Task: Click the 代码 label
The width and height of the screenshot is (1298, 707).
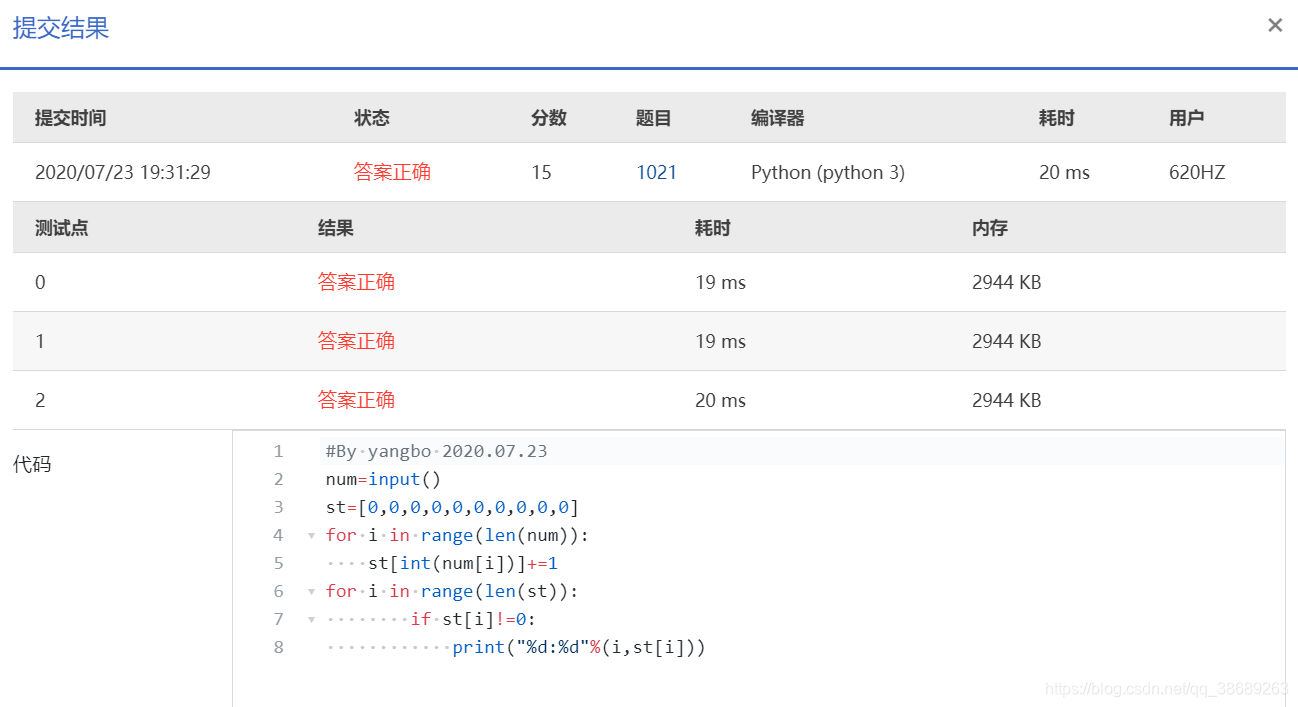Action: tap(31, 464)
